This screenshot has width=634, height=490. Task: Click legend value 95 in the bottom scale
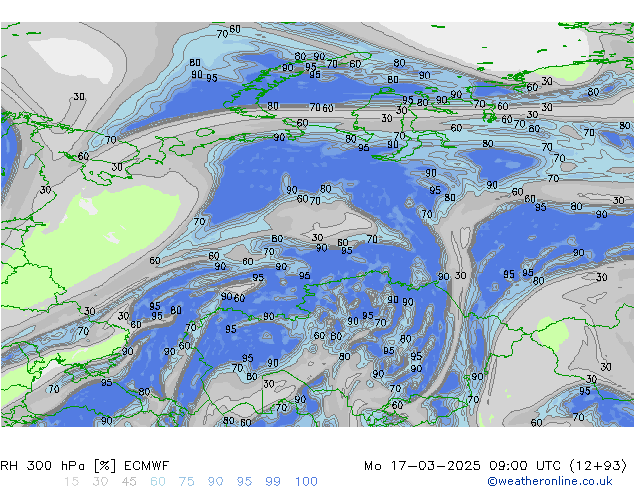click(244, 482)
